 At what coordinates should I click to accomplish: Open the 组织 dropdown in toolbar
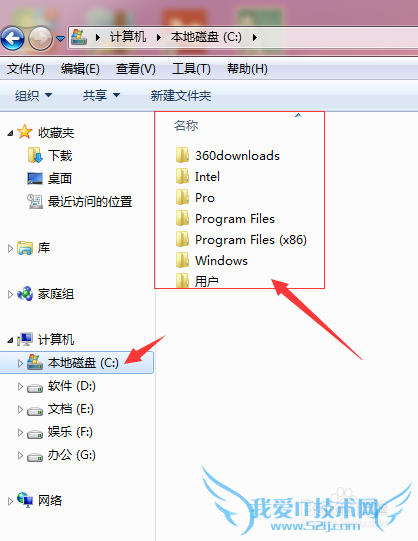click(x=33, y=96)
